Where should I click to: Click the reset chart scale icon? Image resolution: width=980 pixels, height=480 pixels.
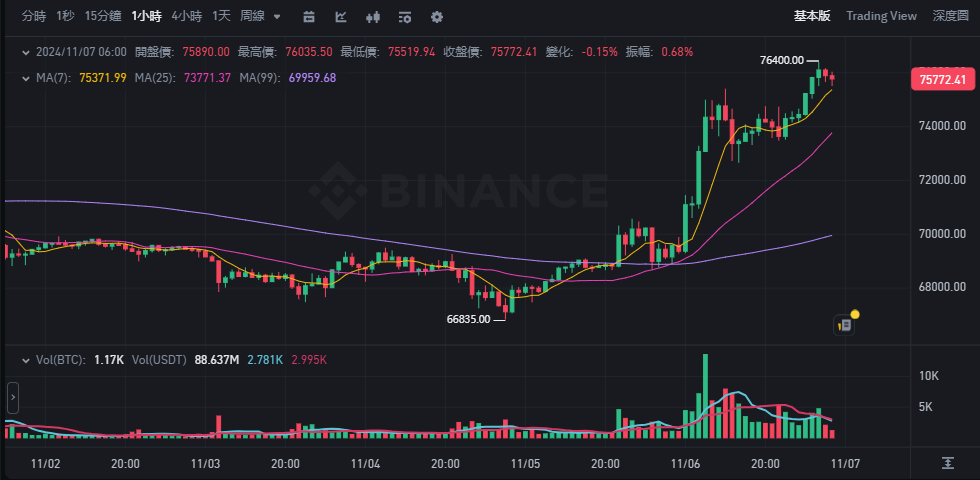tap(947, 463)
